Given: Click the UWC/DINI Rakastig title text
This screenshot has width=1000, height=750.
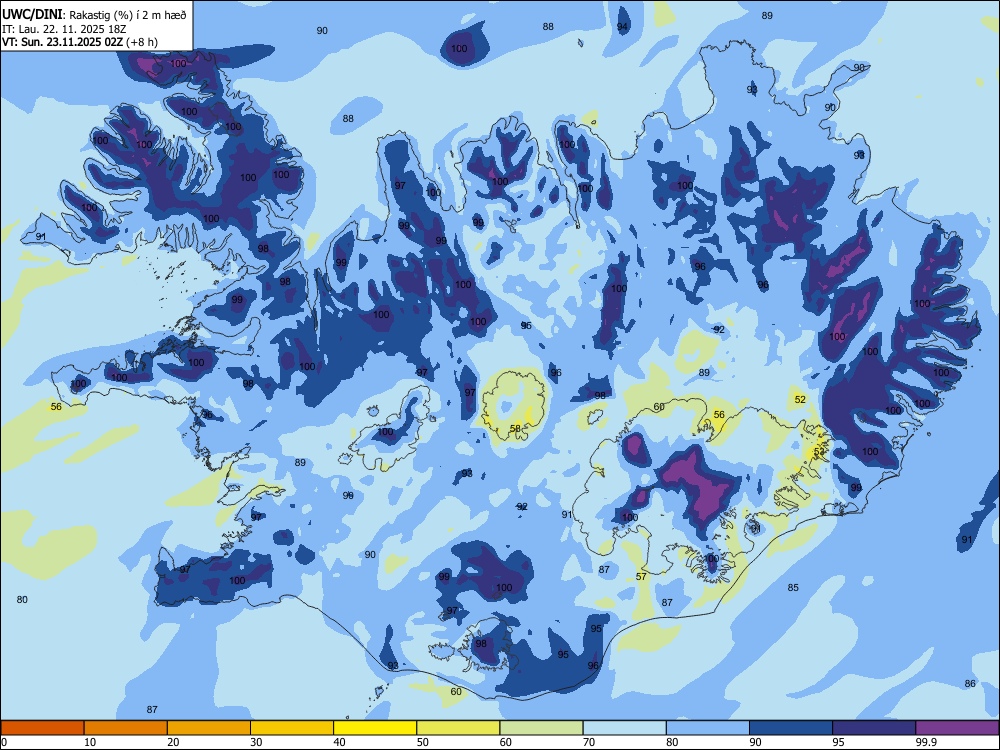Looking at the screenshot, I should coord(94,14).
